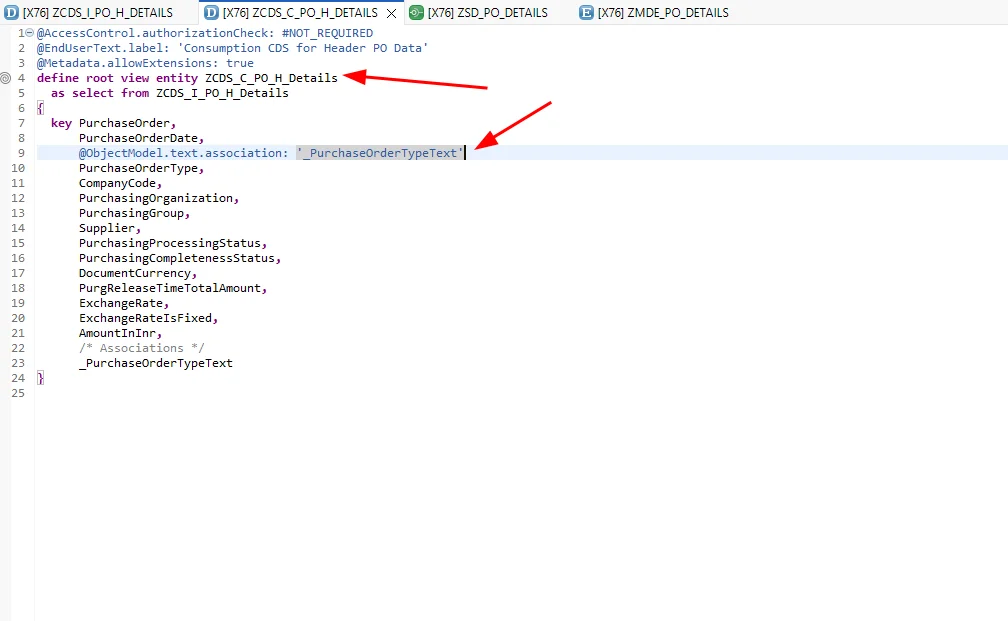Click the PurgReleaseTimeTotalAmount field
Image resolution: width=1008 pixels, height=621 pixels.
(170, 288)
